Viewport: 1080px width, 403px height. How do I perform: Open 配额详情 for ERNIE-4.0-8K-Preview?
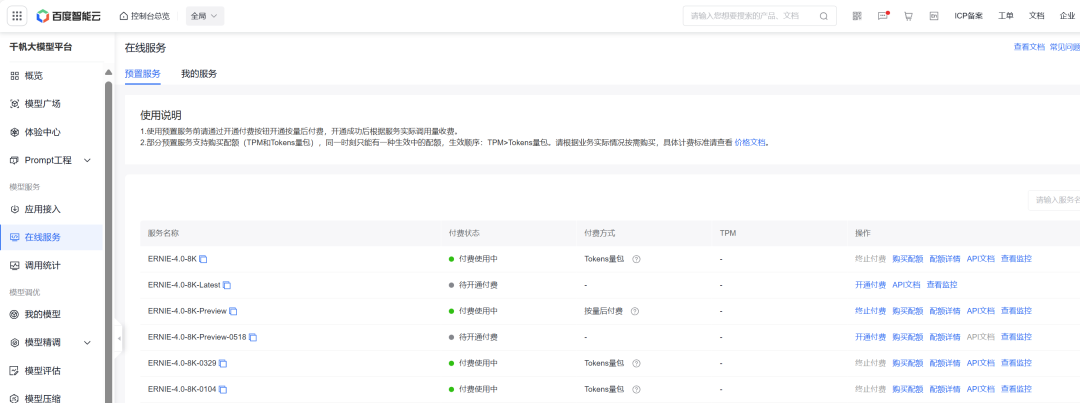pyautogui.click(x=945, y=311)
